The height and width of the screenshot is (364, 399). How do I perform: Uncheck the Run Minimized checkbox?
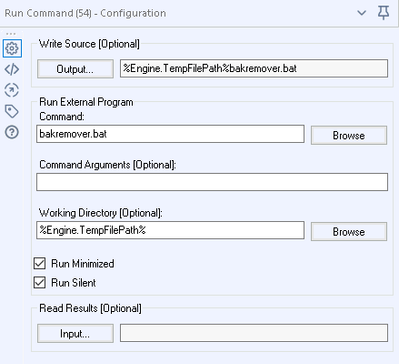pos(40,263)
